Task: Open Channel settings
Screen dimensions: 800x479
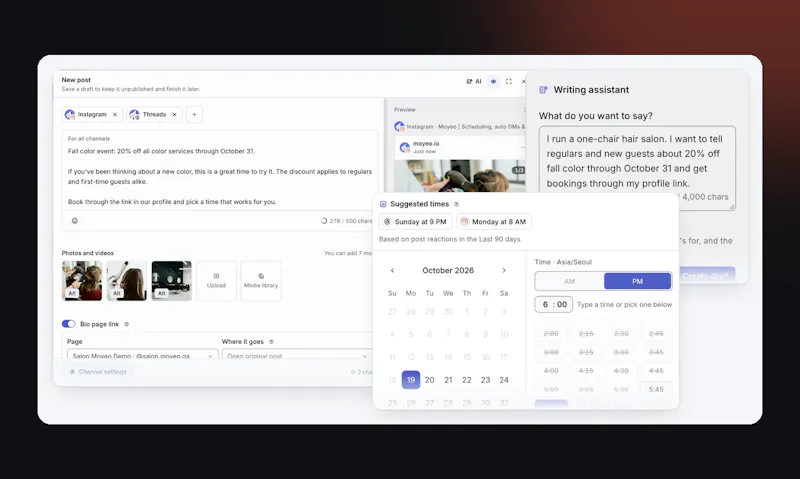Action: point(98,372)
